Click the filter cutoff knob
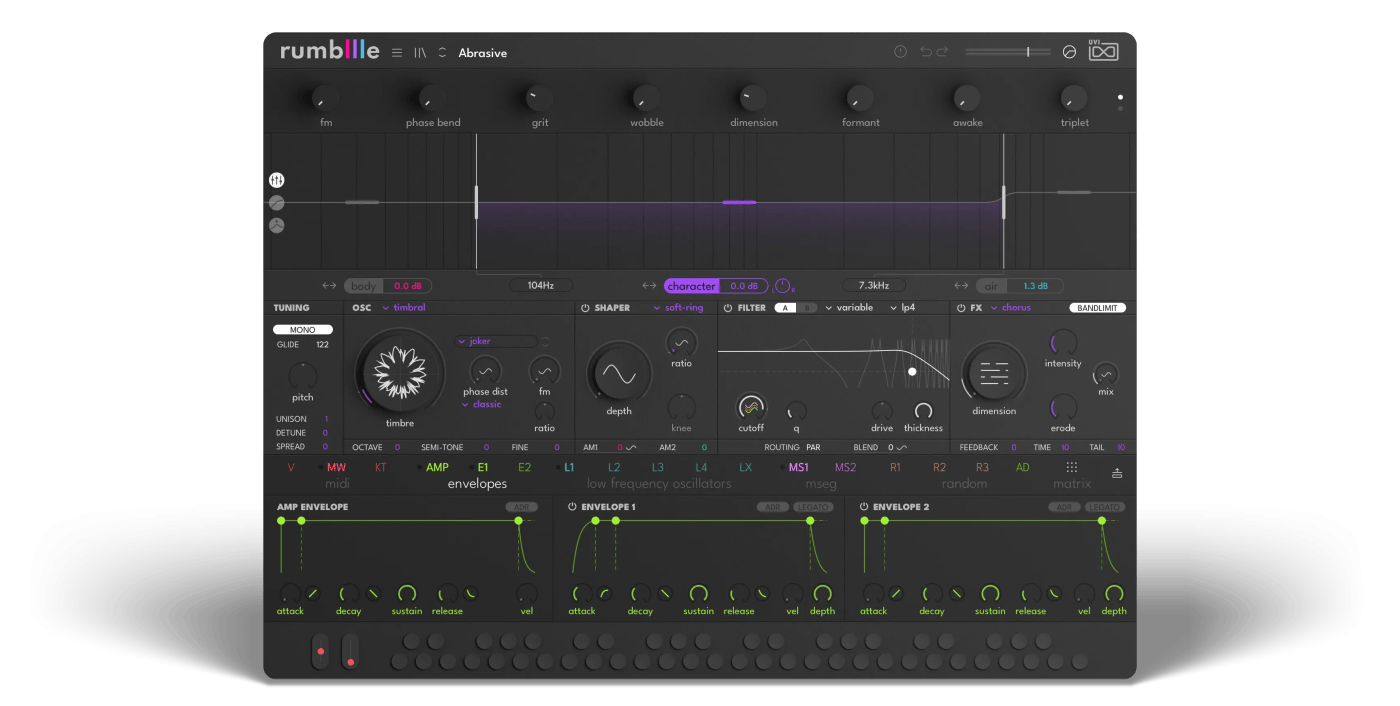This screenshot has width=1400, height=706. [751, 407]
